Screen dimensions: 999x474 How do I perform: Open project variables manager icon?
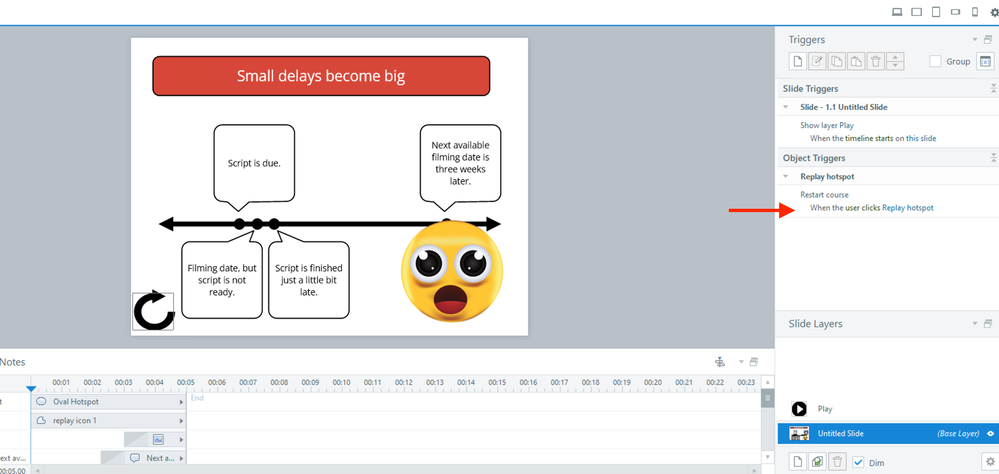click(986, 61)
